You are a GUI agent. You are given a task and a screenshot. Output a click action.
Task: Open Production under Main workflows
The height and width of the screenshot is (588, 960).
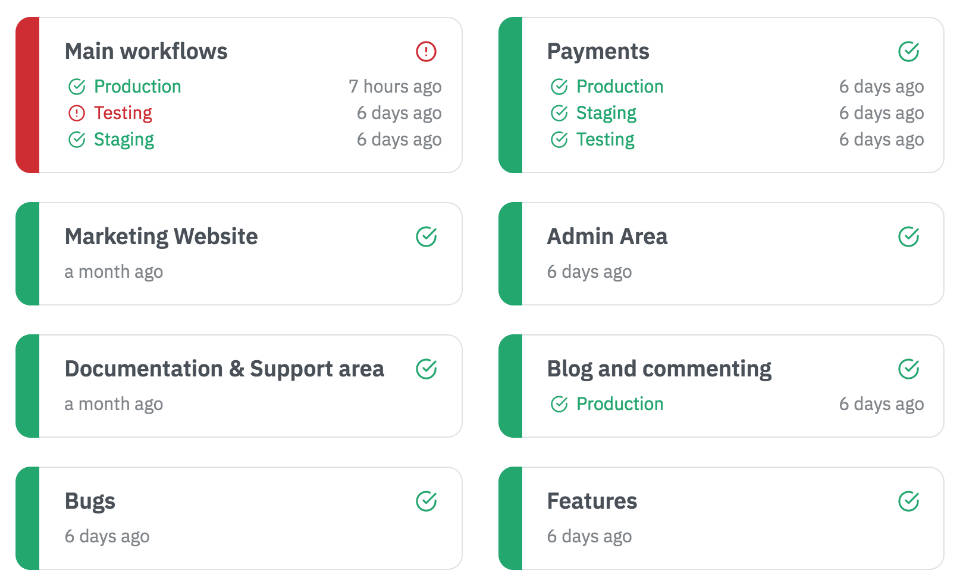tap(137, 87)
